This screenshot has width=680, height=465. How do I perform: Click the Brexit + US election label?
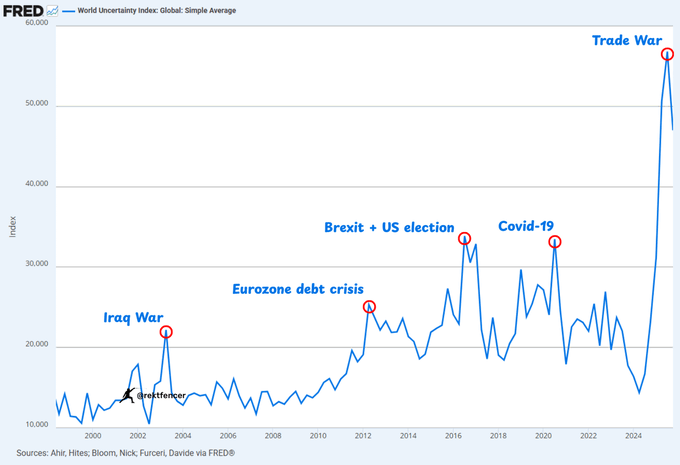389,228
